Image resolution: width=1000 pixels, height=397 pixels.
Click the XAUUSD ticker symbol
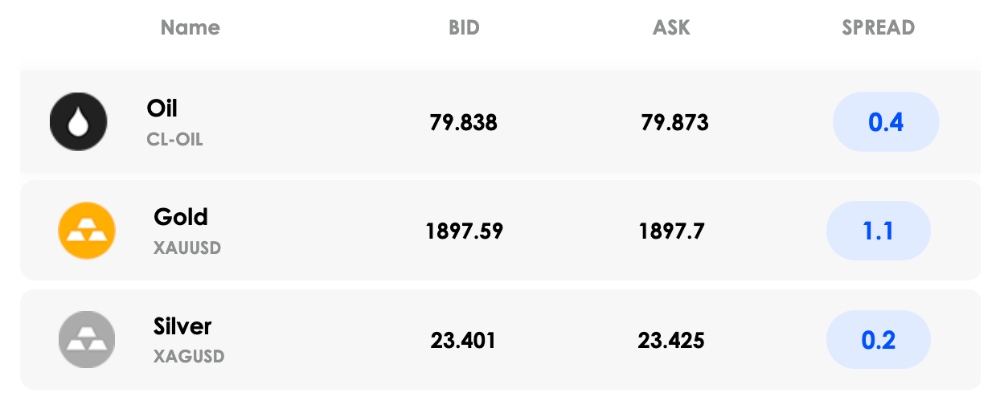pos(188,248)
